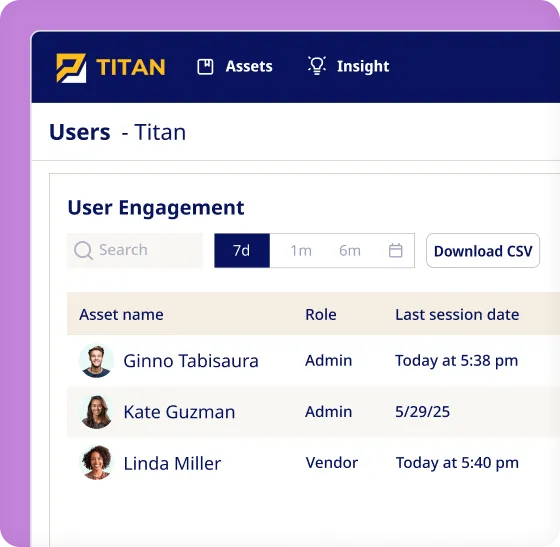
Task: Select the name Kate Guzman
Action: (179, 412)
